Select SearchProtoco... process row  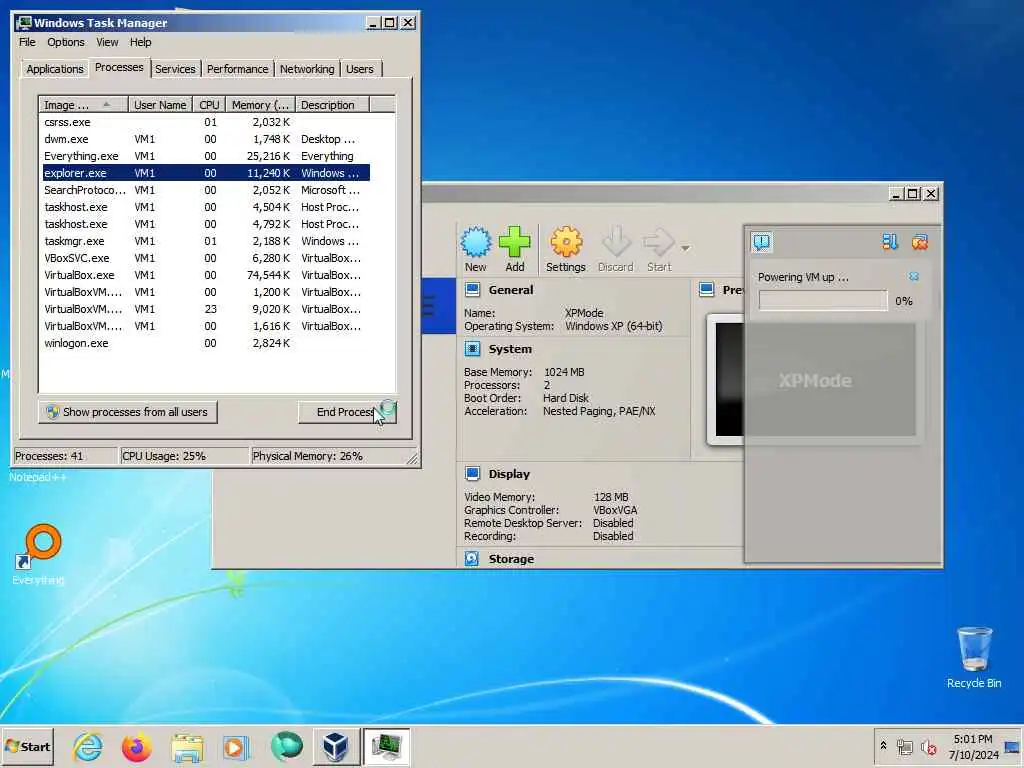point(206,190)
